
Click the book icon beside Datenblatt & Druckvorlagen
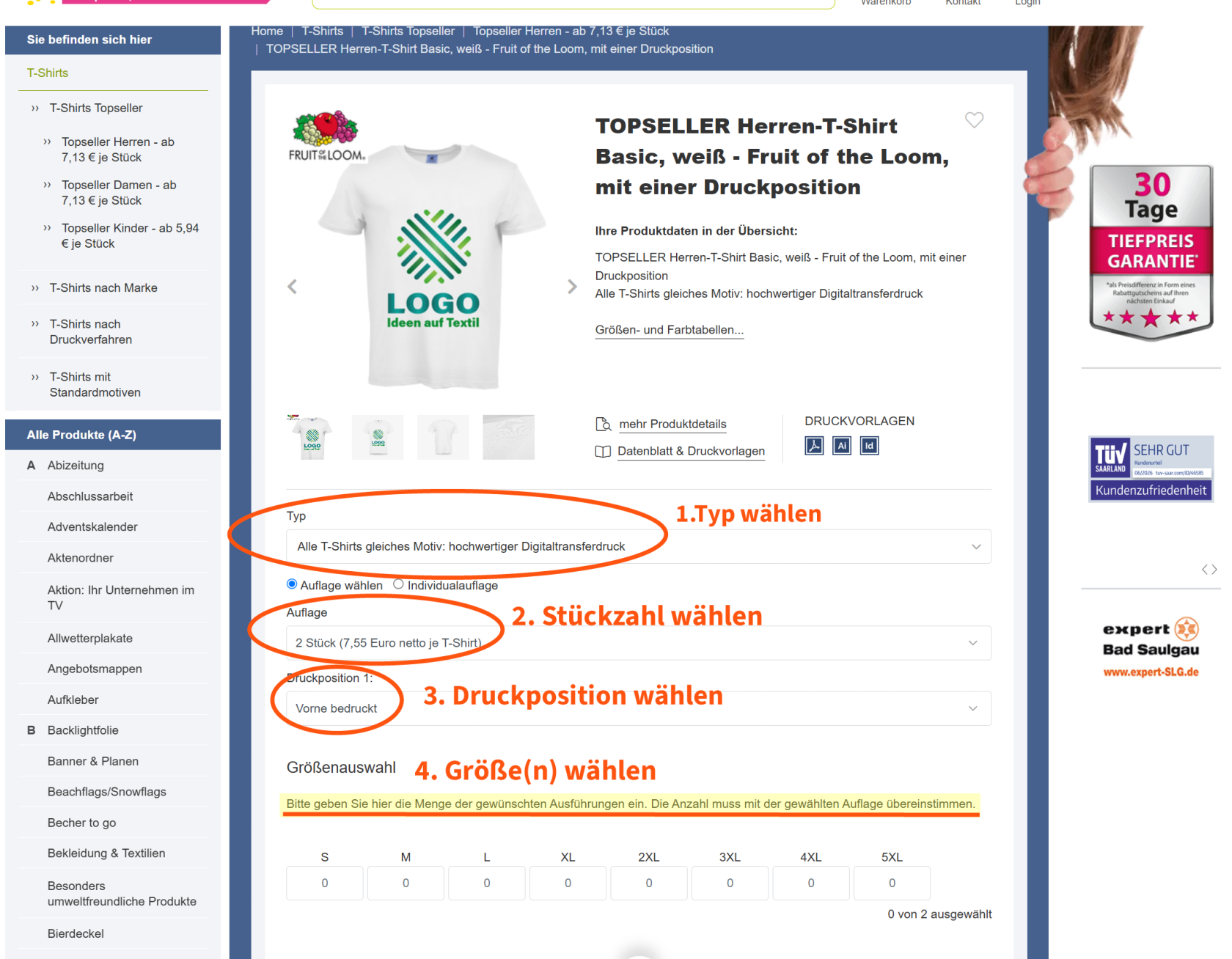[x=603, y=452]
